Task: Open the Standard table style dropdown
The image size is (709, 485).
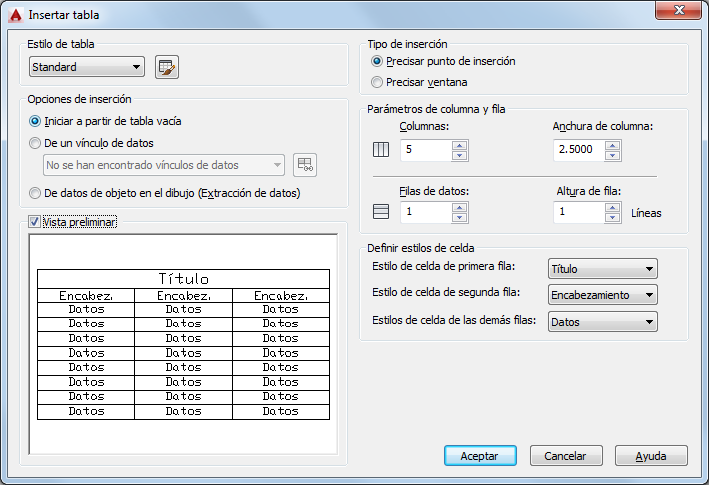Action: pos(87,67)
